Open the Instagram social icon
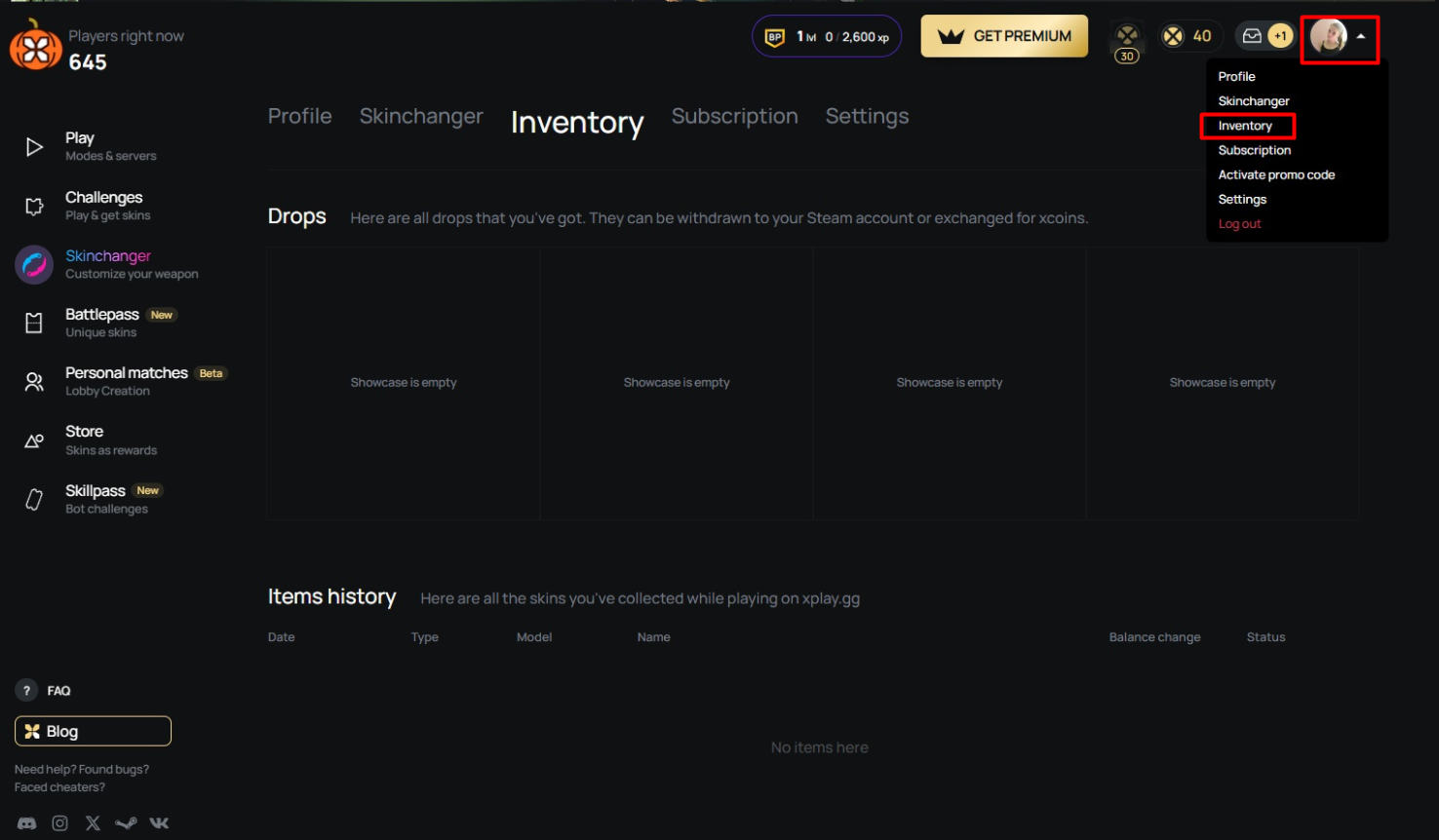 click(59, 823)
